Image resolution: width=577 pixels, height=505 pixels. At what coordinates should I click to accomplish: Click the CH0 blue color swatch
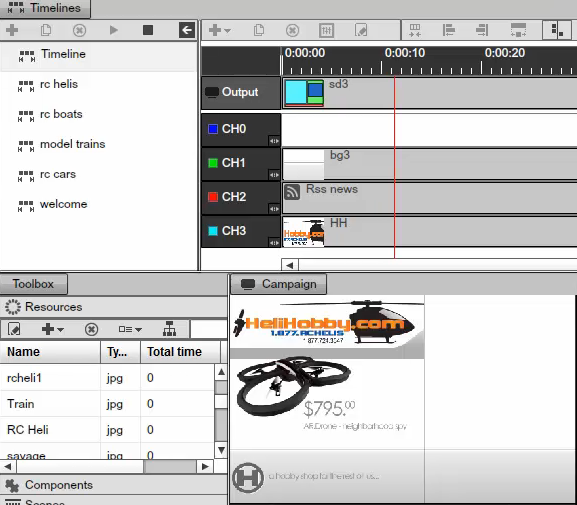tap(213, 129)
